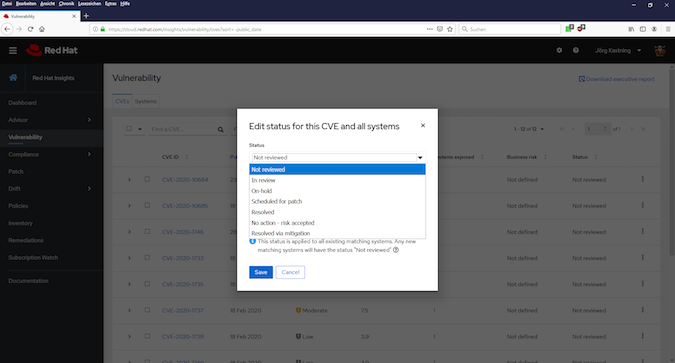
Task: Select "No action - risk accepted" option
Action: 338,223
